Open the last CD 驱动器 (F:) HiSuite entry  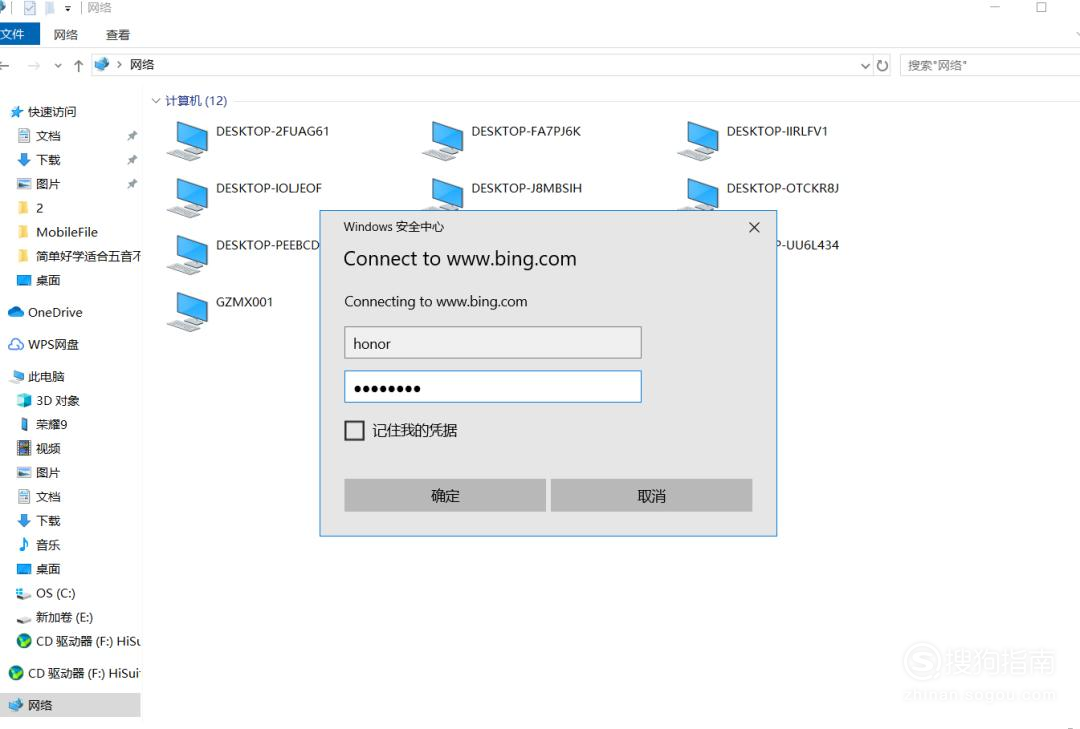point(74,673)
